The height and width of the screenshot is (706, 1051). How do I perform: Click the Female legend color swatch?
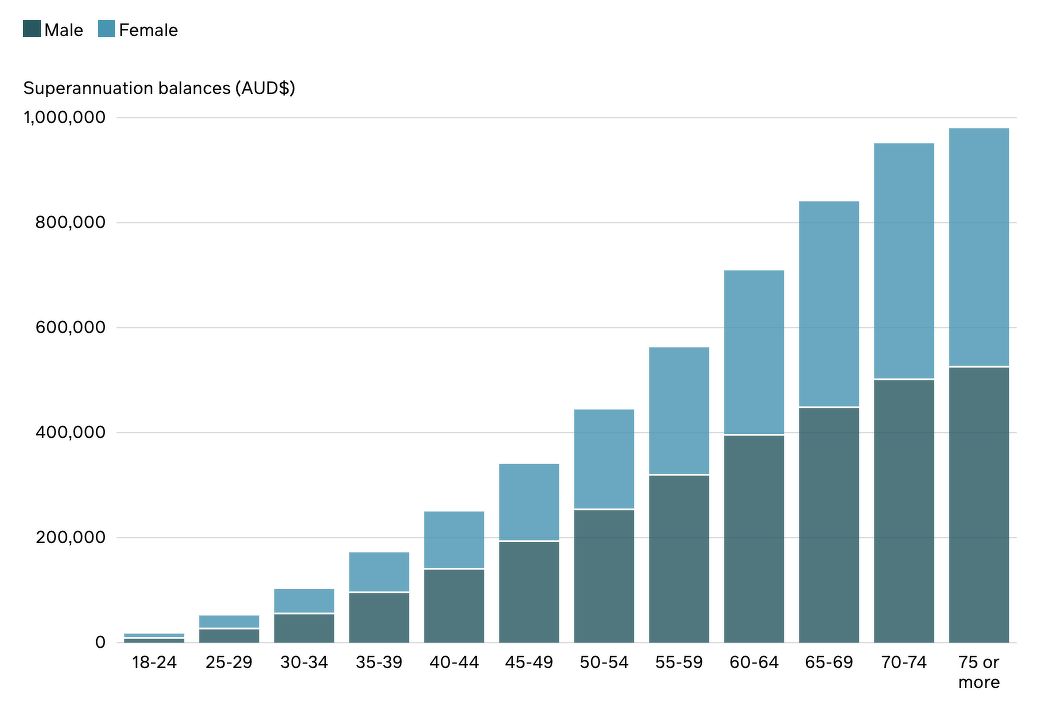(107, 29)
